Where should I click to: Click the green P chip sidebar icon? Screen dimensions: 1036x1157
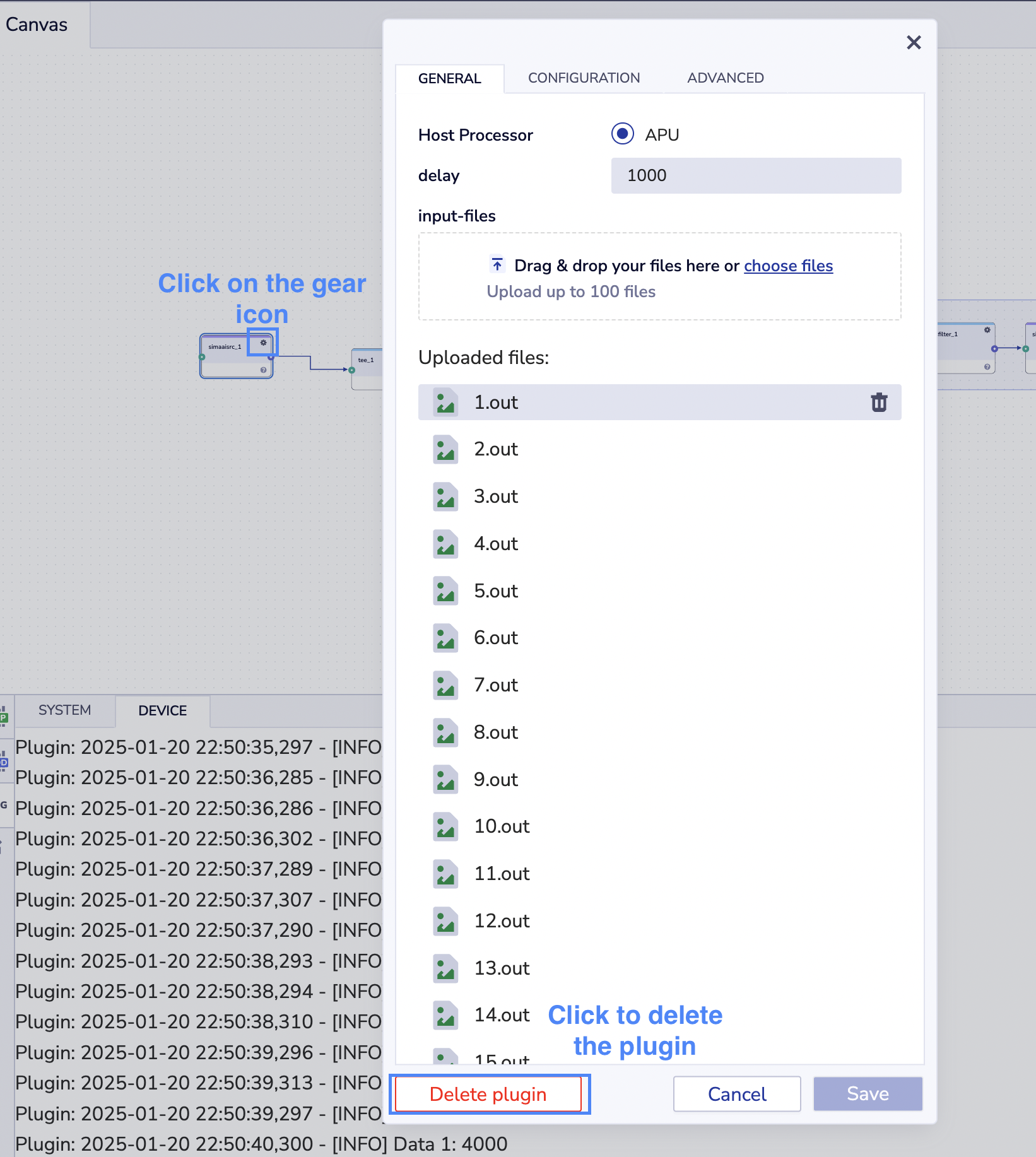(4, 717)
